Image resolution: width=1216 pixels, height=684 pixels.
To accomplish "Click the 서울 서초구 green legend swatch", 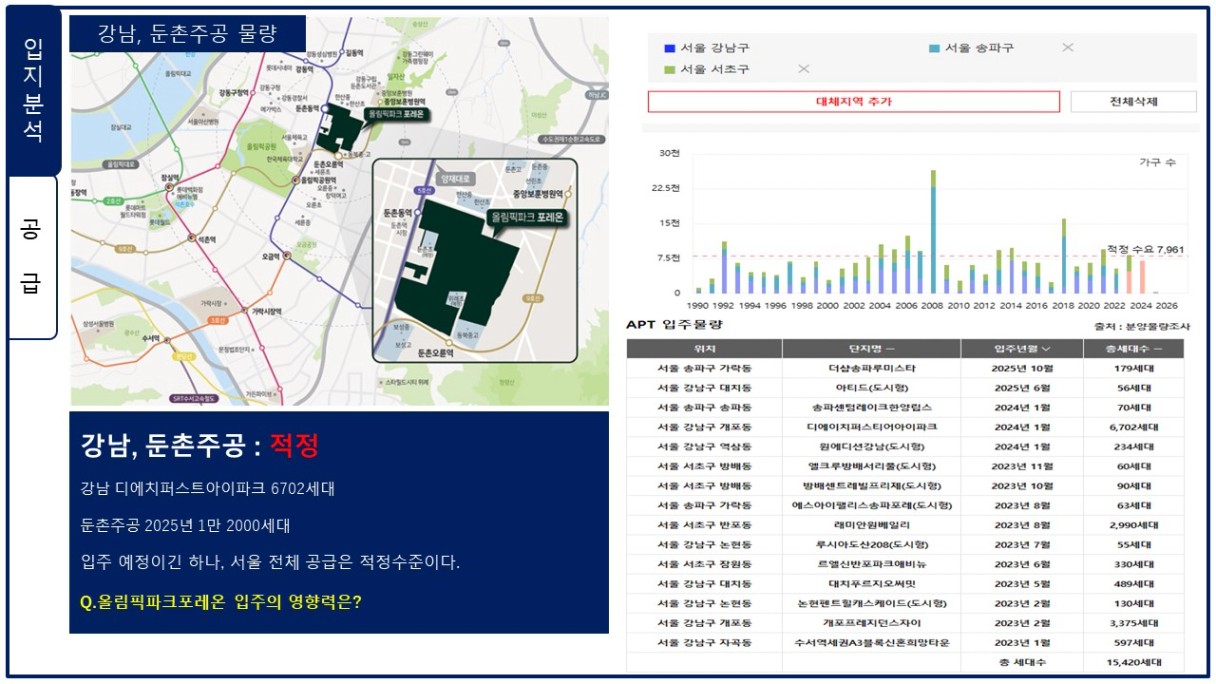I will pos(669,69).
